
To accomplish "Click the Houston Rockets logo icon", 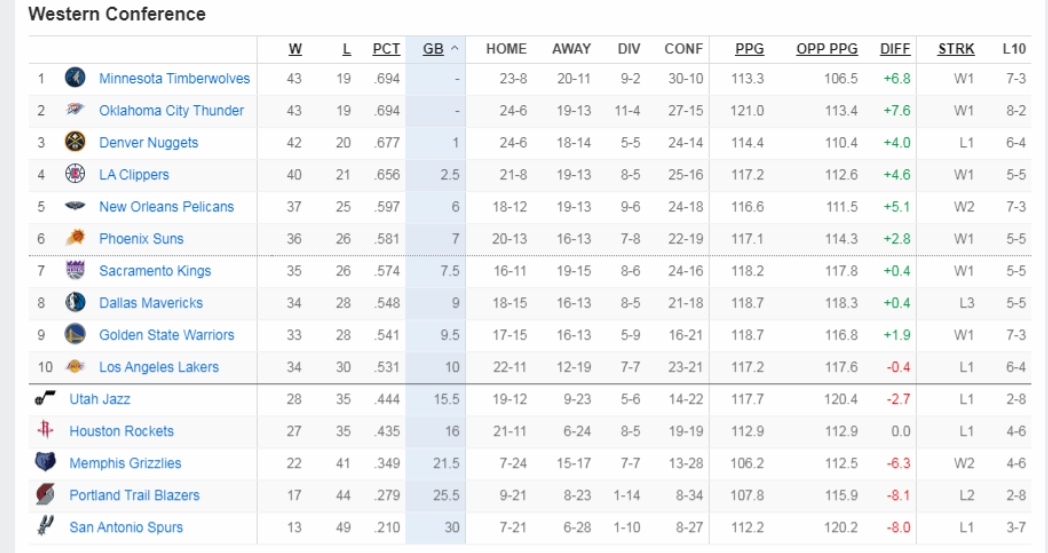I will pos(45,431).
